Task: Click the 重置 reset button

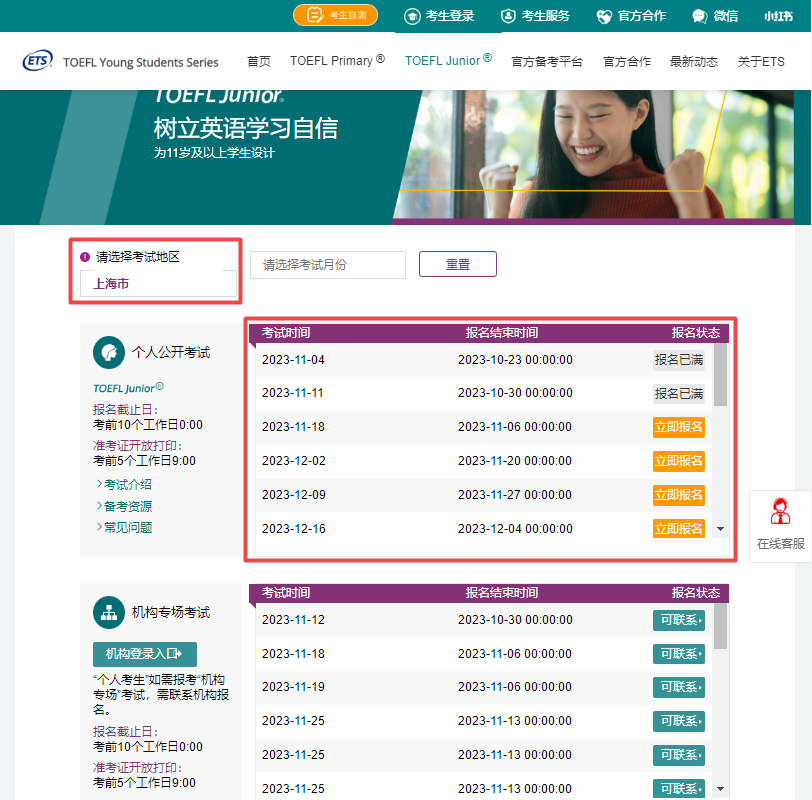Action: tap(458, 264)
